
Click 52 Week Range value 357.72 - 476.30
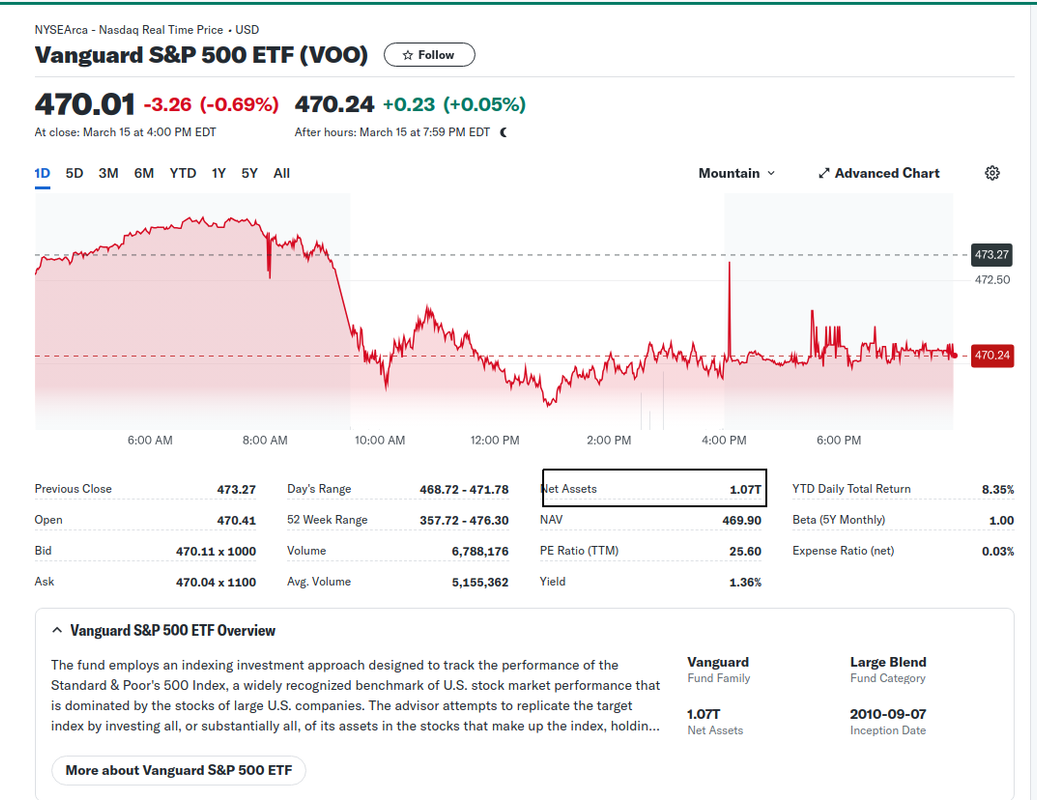[464, 520]
